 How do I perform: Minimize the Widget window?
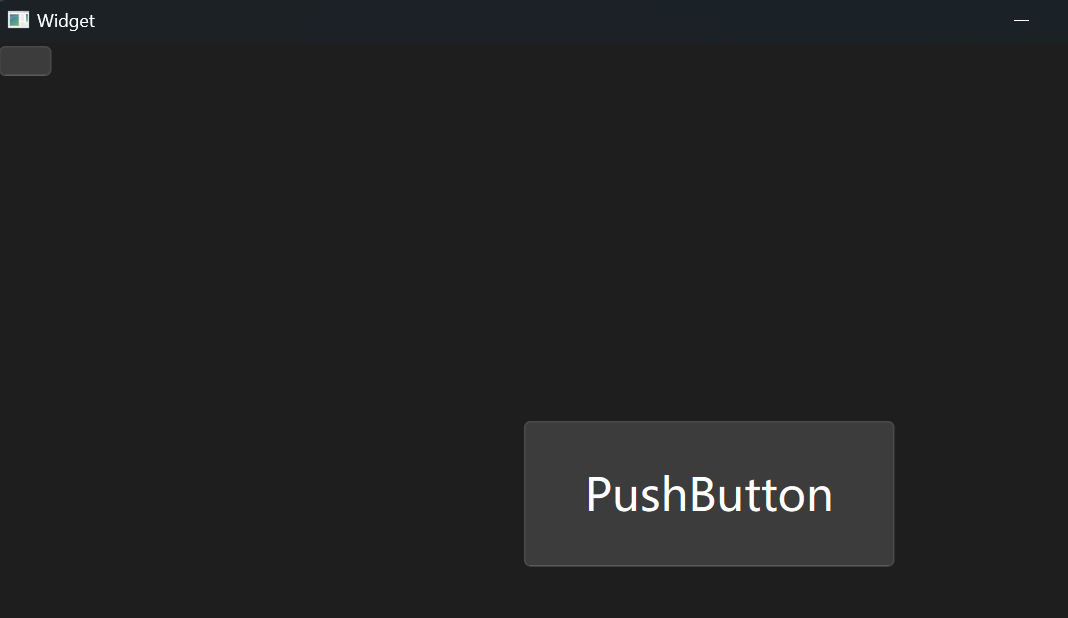pyautogui.click(x=1021, y=20)
